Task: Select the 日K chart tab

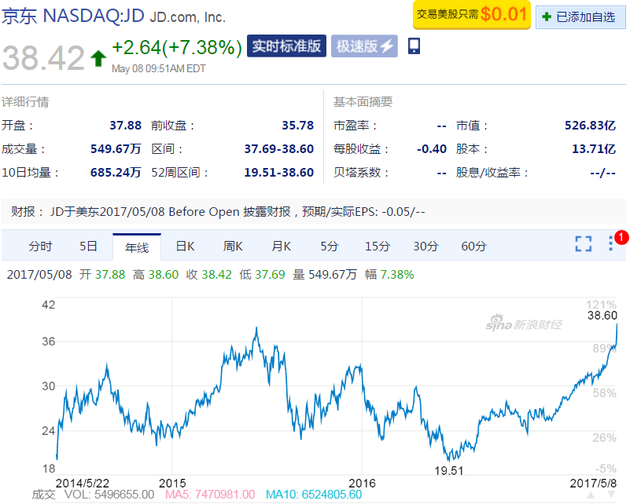Action: coord(185,246)
